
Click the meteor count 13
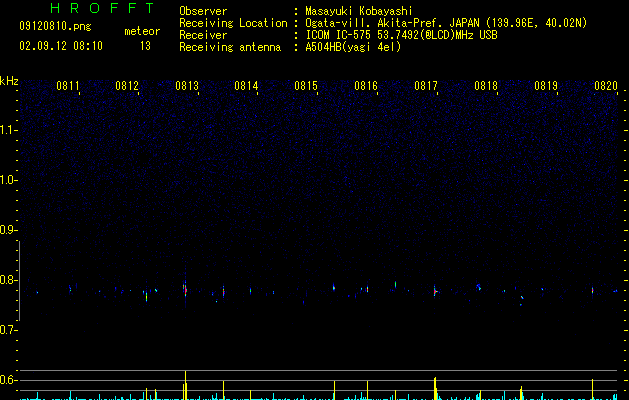(145, 46)
